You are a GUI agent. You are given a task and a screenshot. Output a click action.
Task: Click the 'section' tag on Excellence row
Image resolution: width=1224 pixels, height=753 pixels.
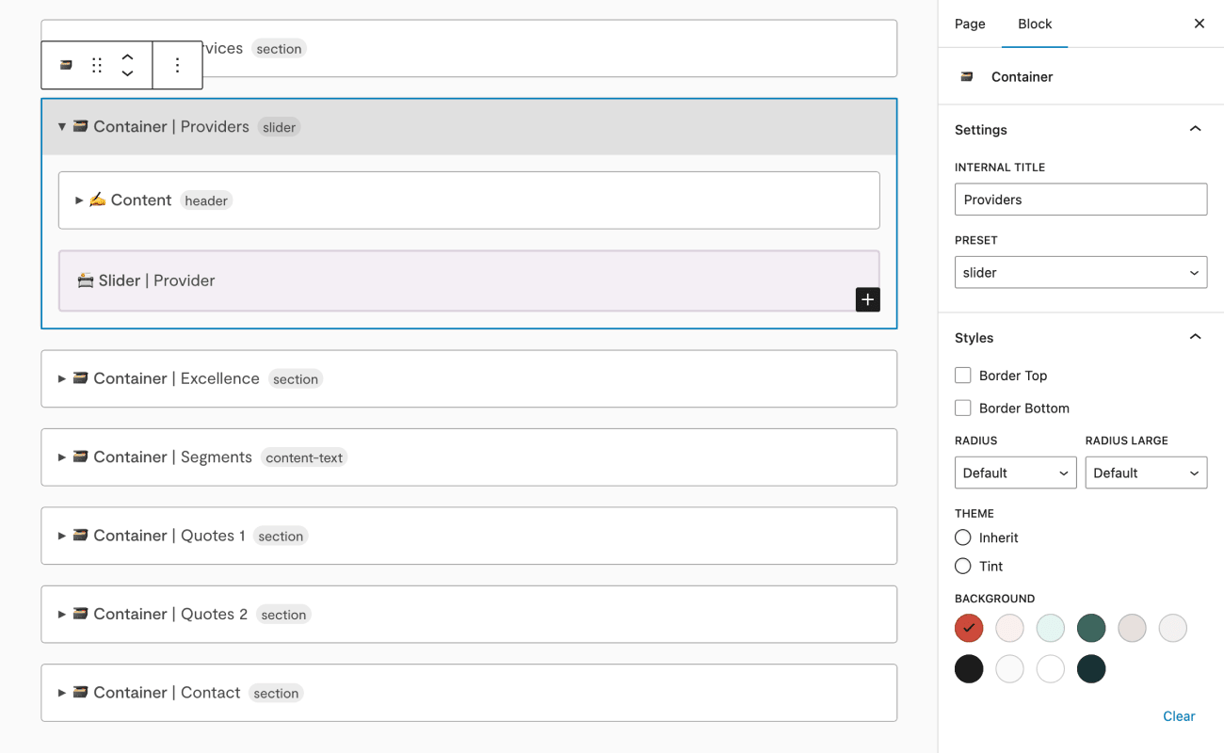click(x=295, y=379)
